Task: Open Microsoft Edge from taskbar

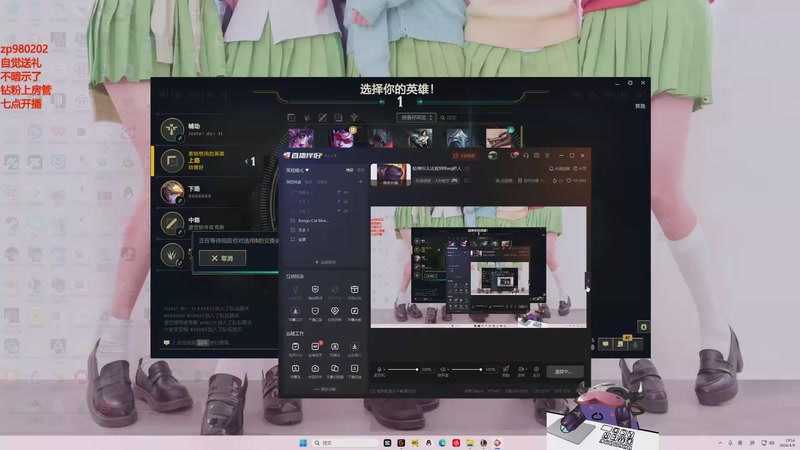Action: (x=442, y=443)
